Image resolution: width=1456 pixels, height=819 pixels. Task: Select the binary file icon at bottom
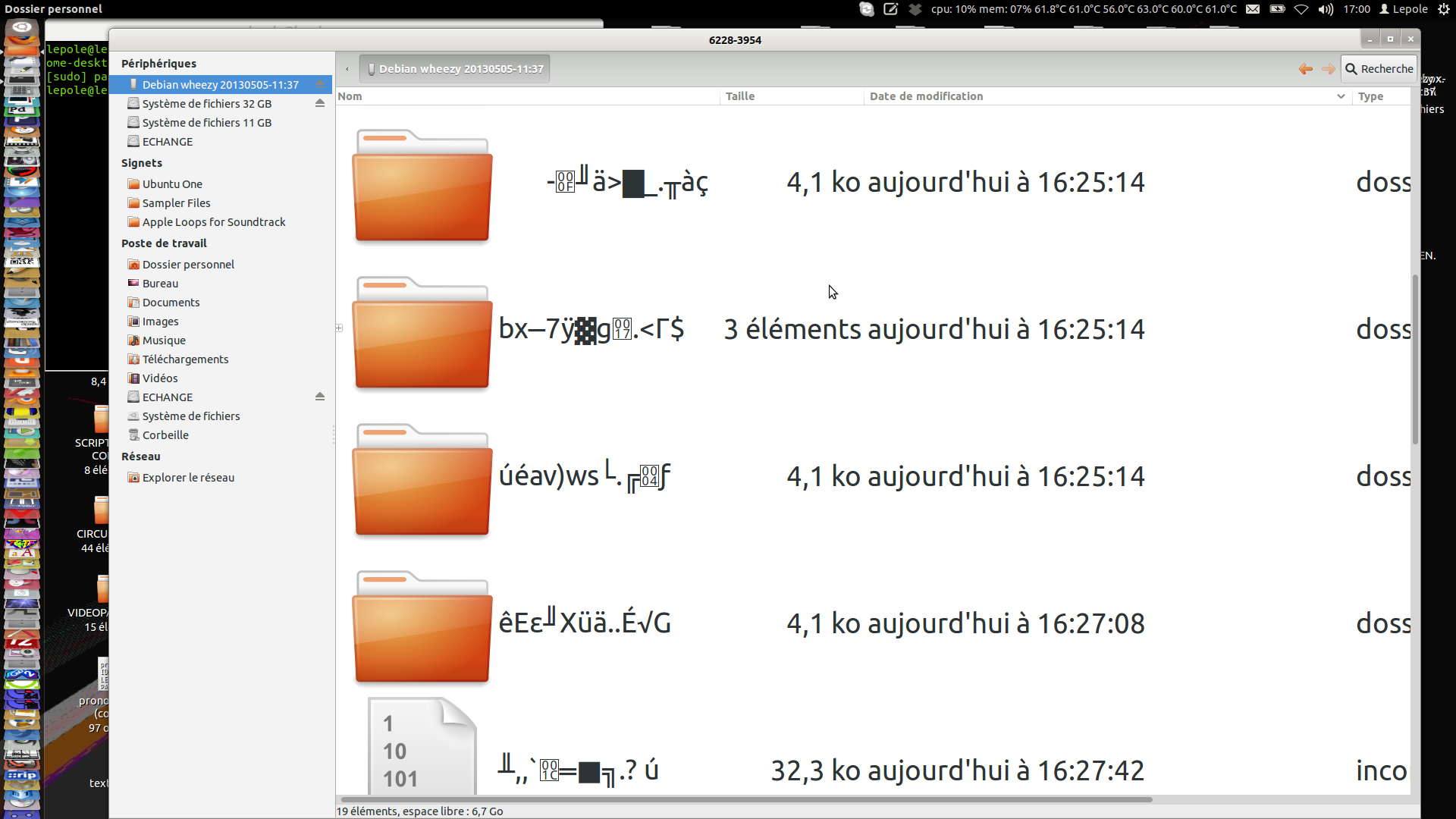pyautogui.click(x=422, y=747)
